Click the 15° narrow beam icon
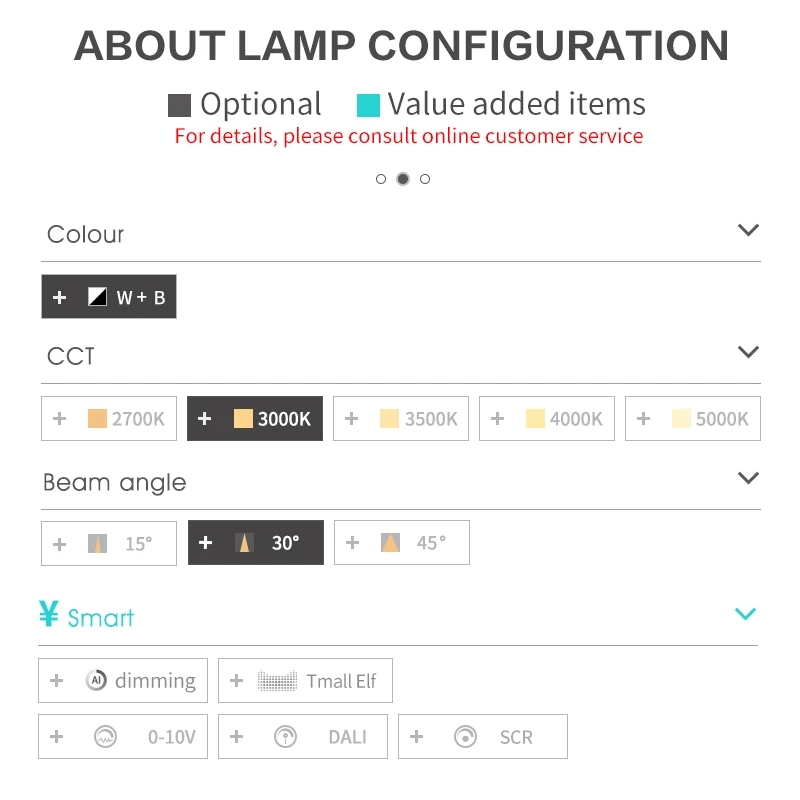Screen dimensions: 800x800 [x=97, y=543]
